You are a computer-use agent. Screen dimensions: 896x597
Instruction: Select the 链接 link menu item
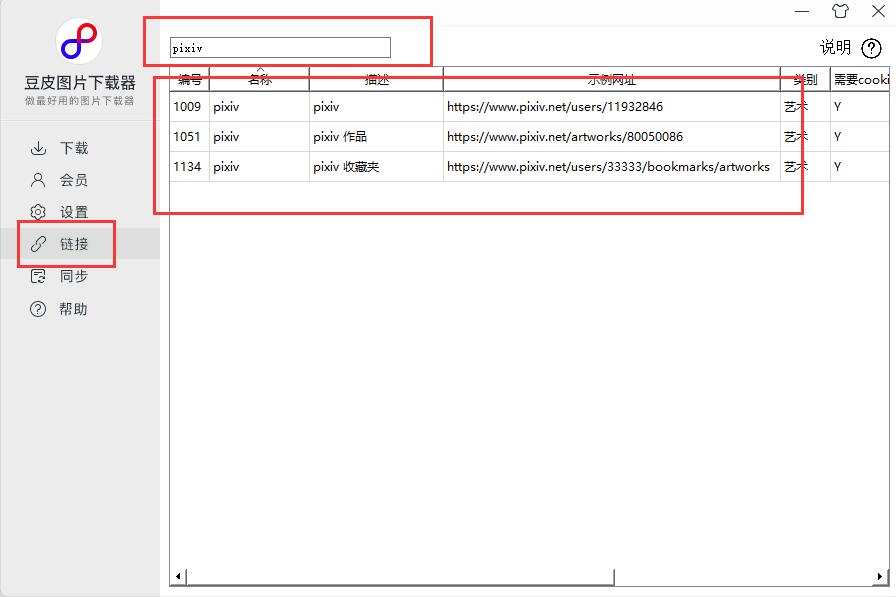click(x=80, y=244)
